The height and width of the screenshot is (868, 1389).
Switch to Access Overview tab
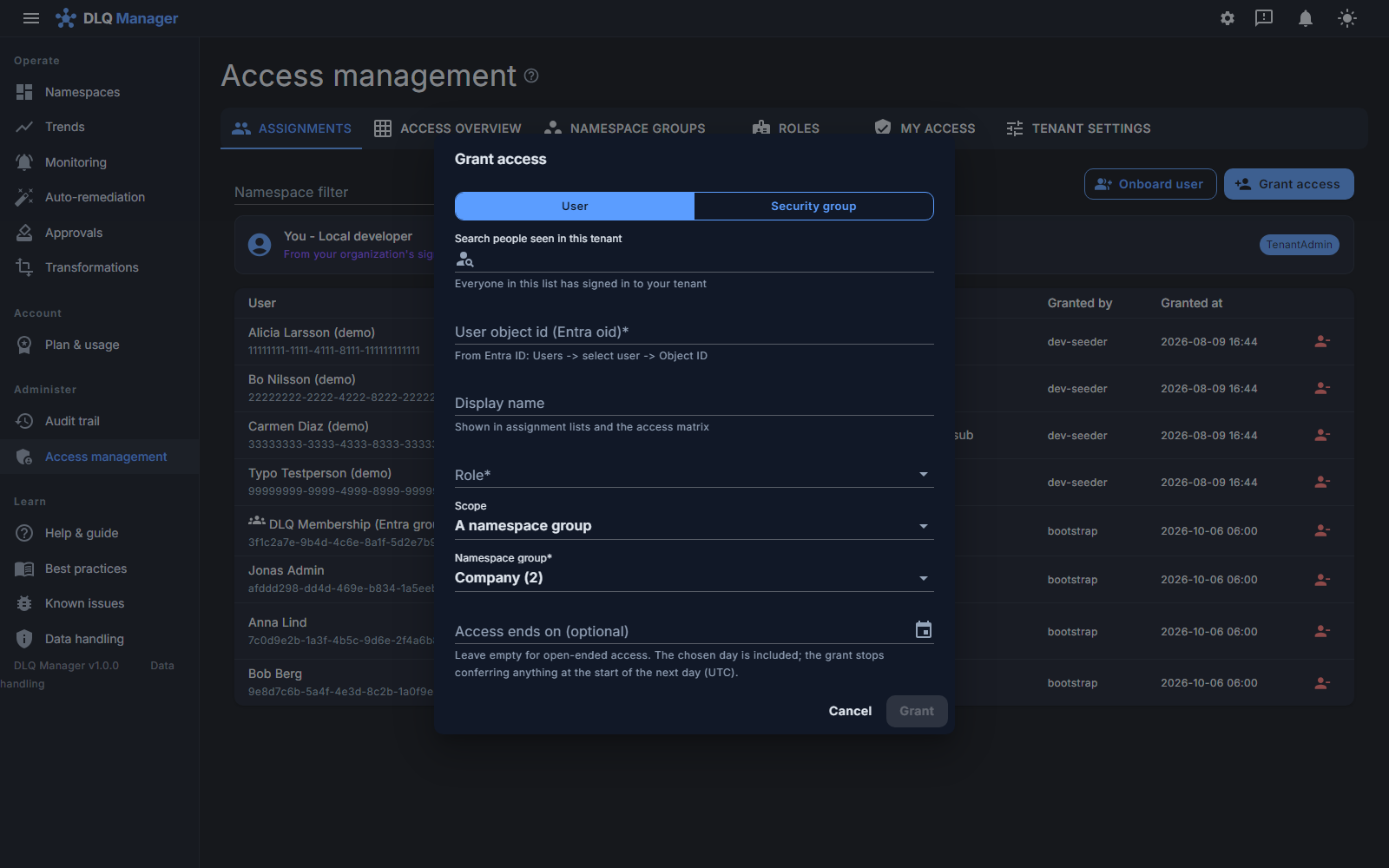tap(448, 128)
